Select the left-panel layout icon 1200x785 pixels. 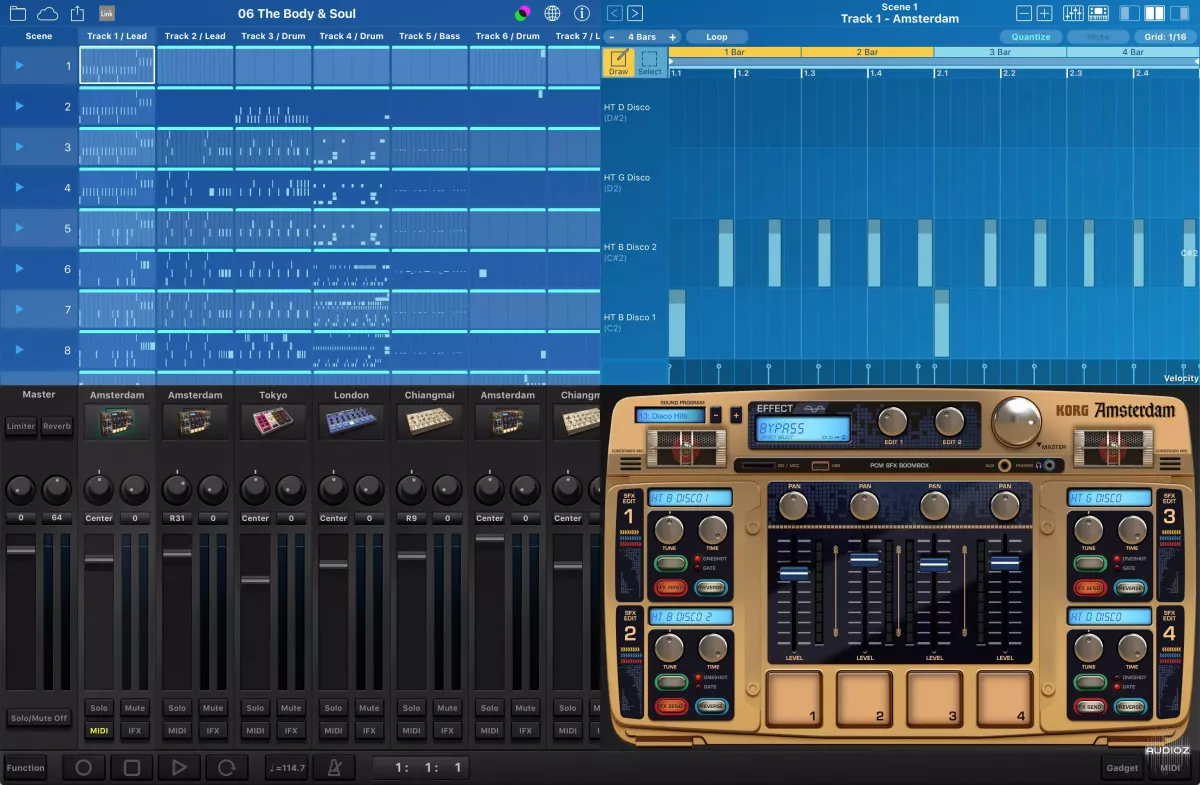(1130, 13)
